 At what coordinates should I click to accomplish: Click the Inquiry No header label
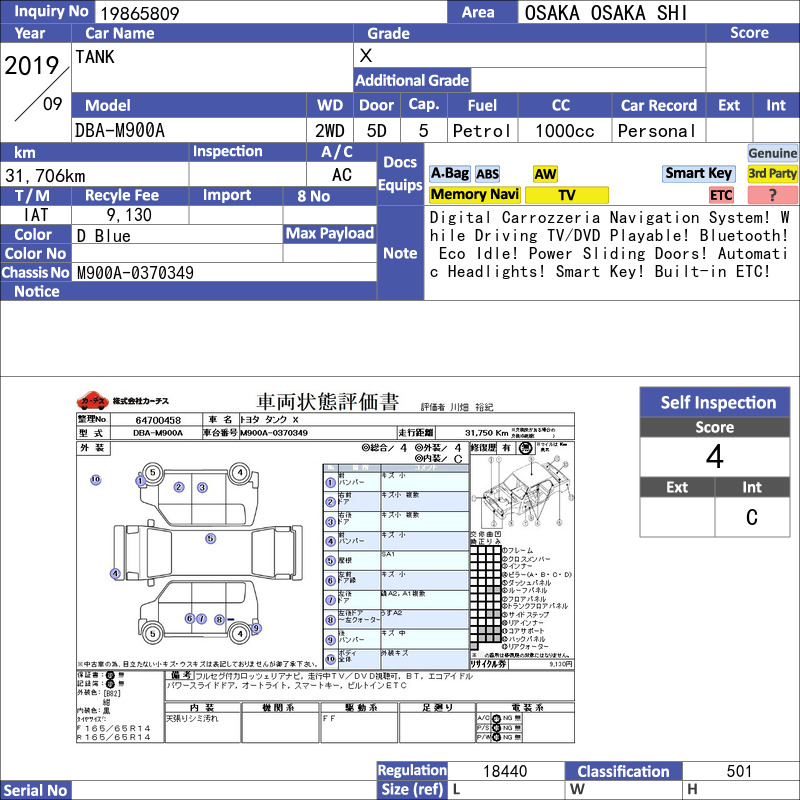pos(47,11)
